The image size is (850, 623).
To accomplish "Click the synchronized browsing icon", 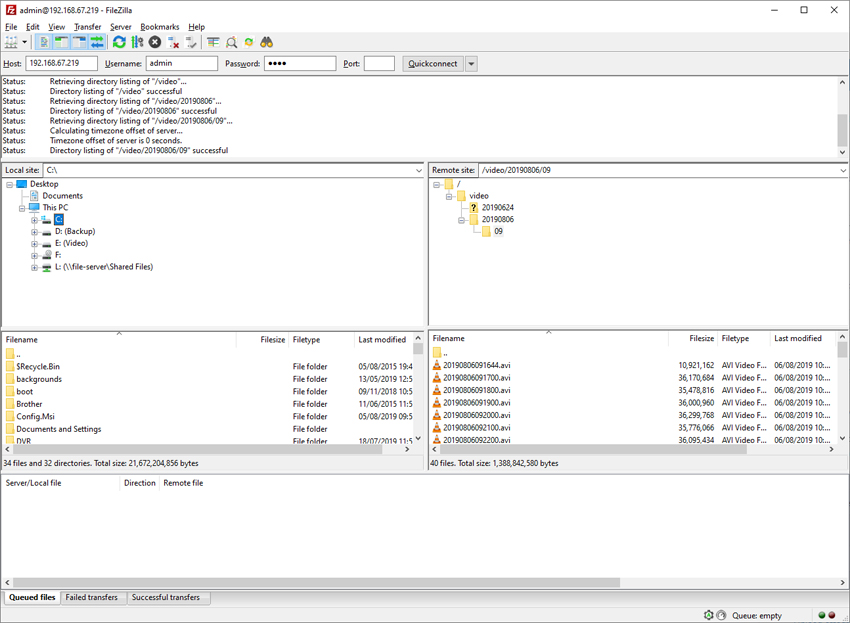I will coord(249,42).
